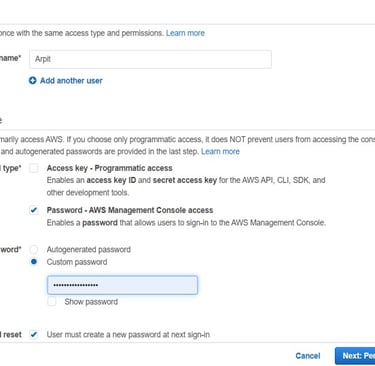
Task: Click the plus icon beside Add another user
Action: pyautogui.click(x=32, y=80)
